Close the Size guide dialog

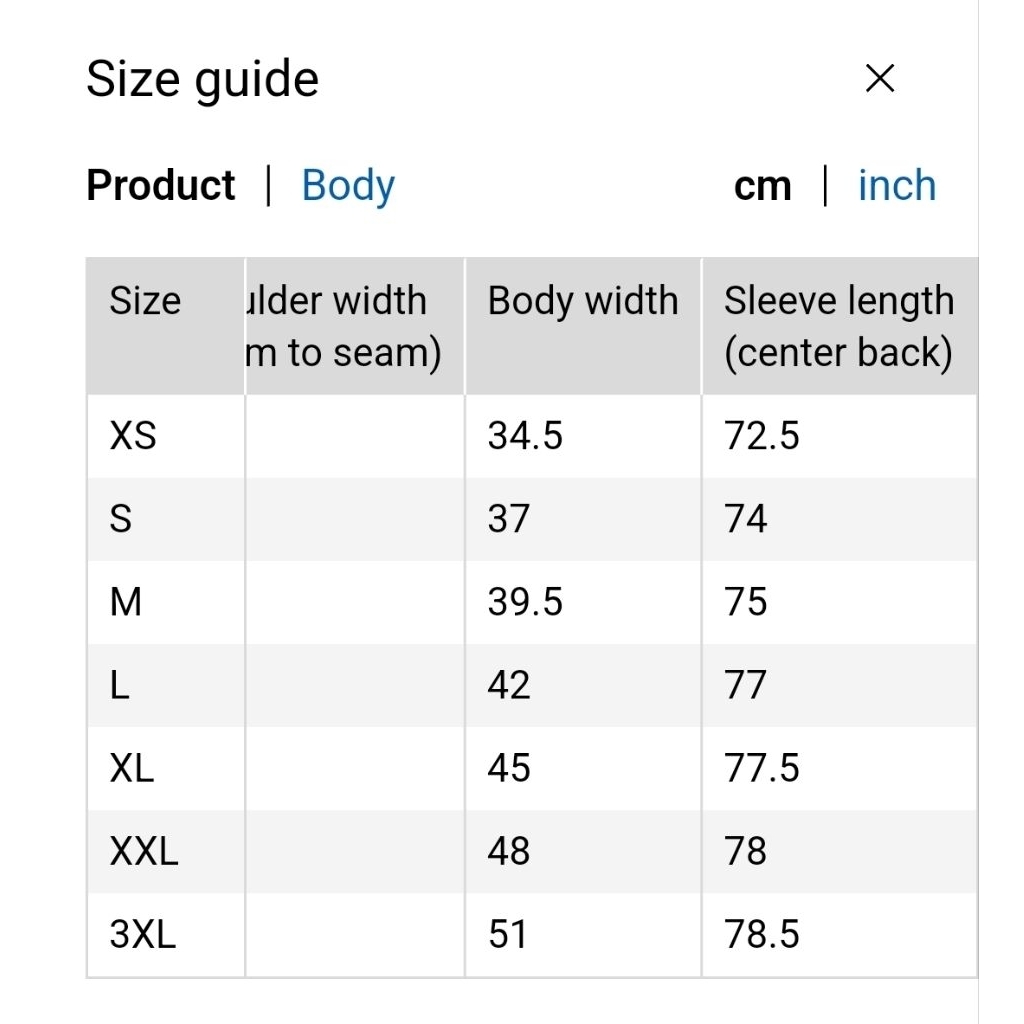880,79
